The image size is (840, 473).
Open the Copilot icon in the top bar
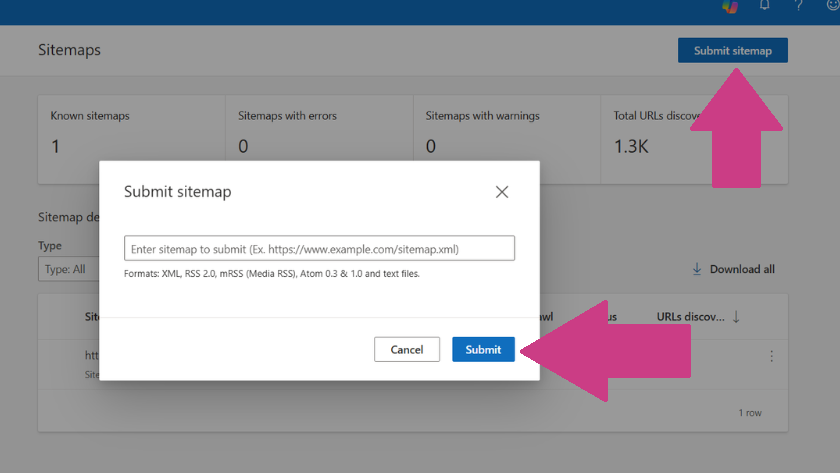pos(730,6)
